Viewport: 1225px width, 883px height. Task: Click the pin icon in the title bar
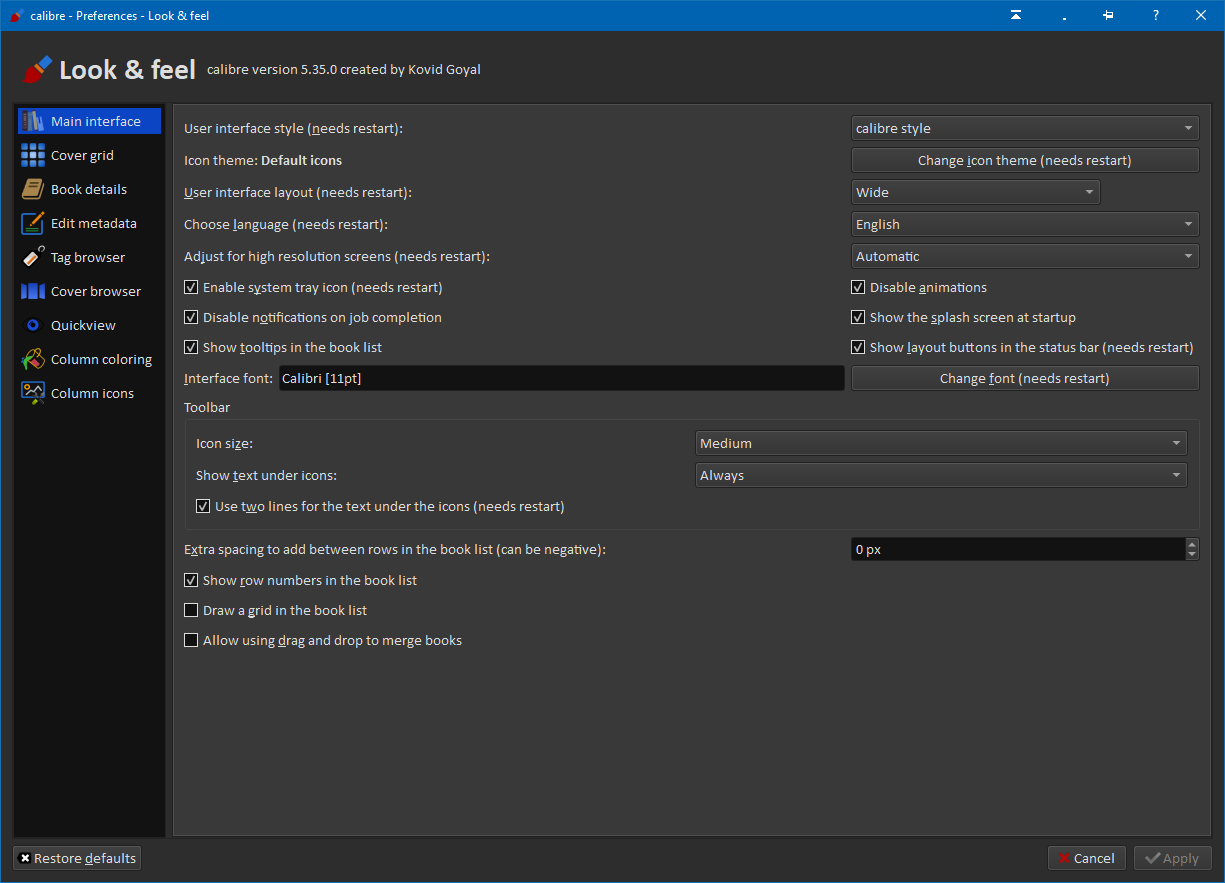1109,15
